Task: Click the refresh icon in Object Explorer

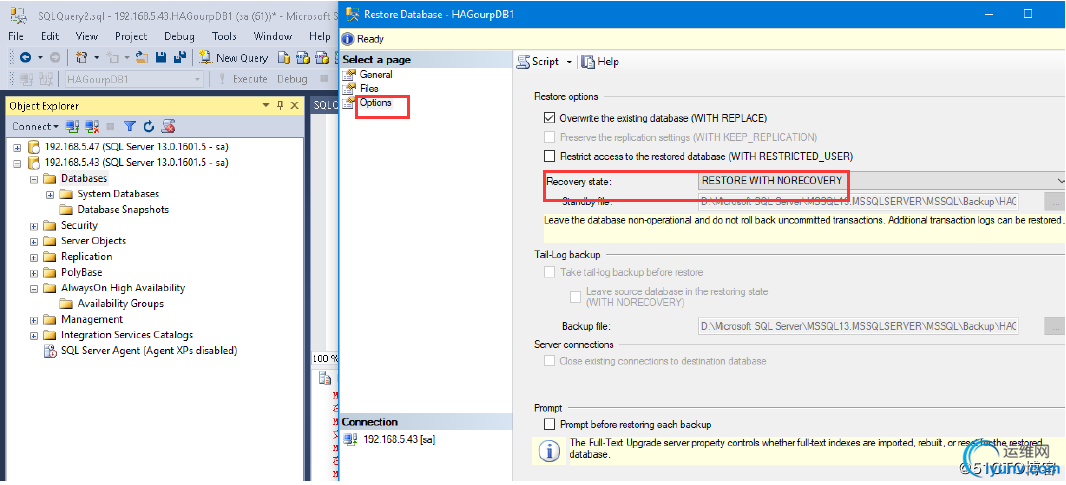Action: click(148, 126)
